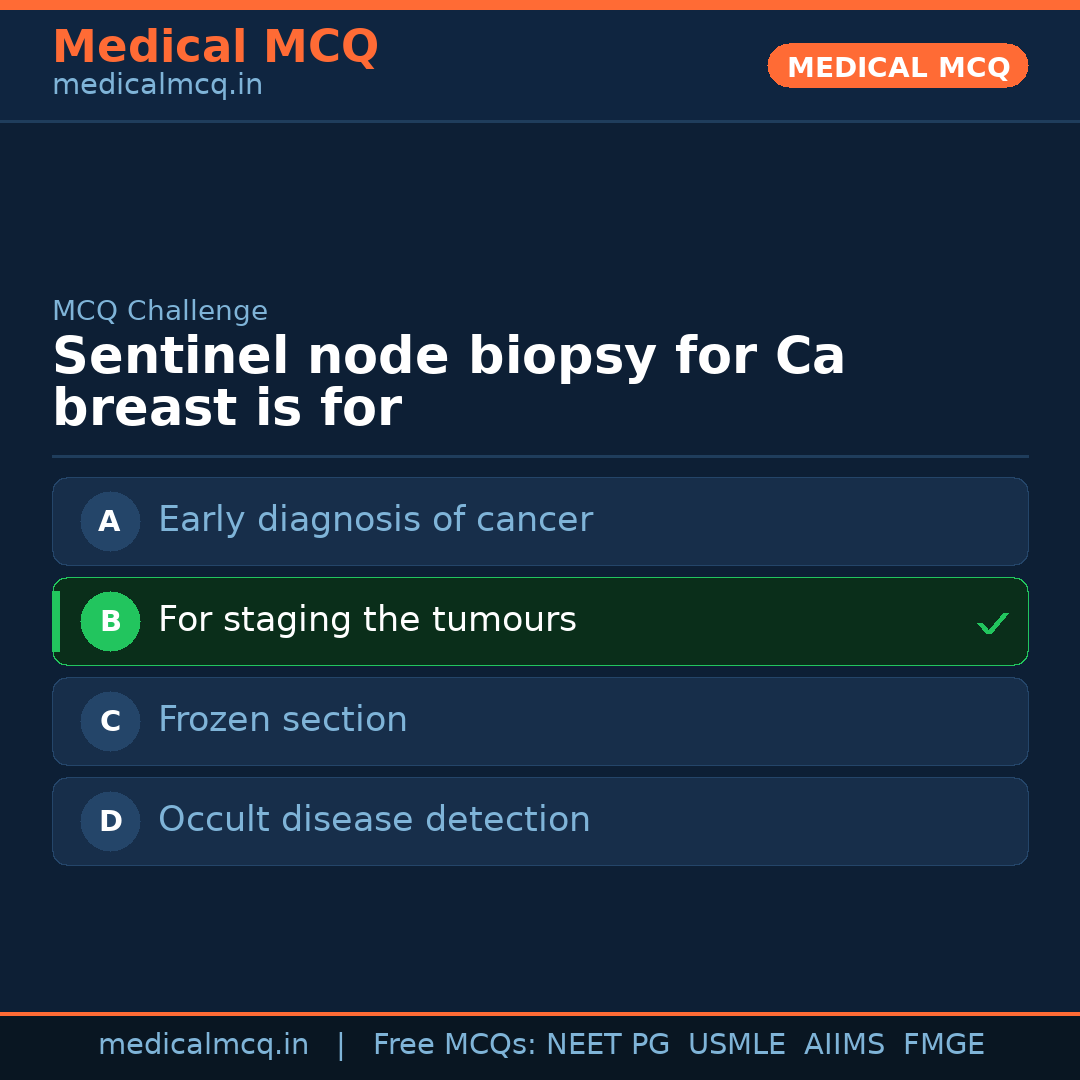
Task: Click the AIIMS footer label
Action: pyautogui.click(x=844, y=1045)
